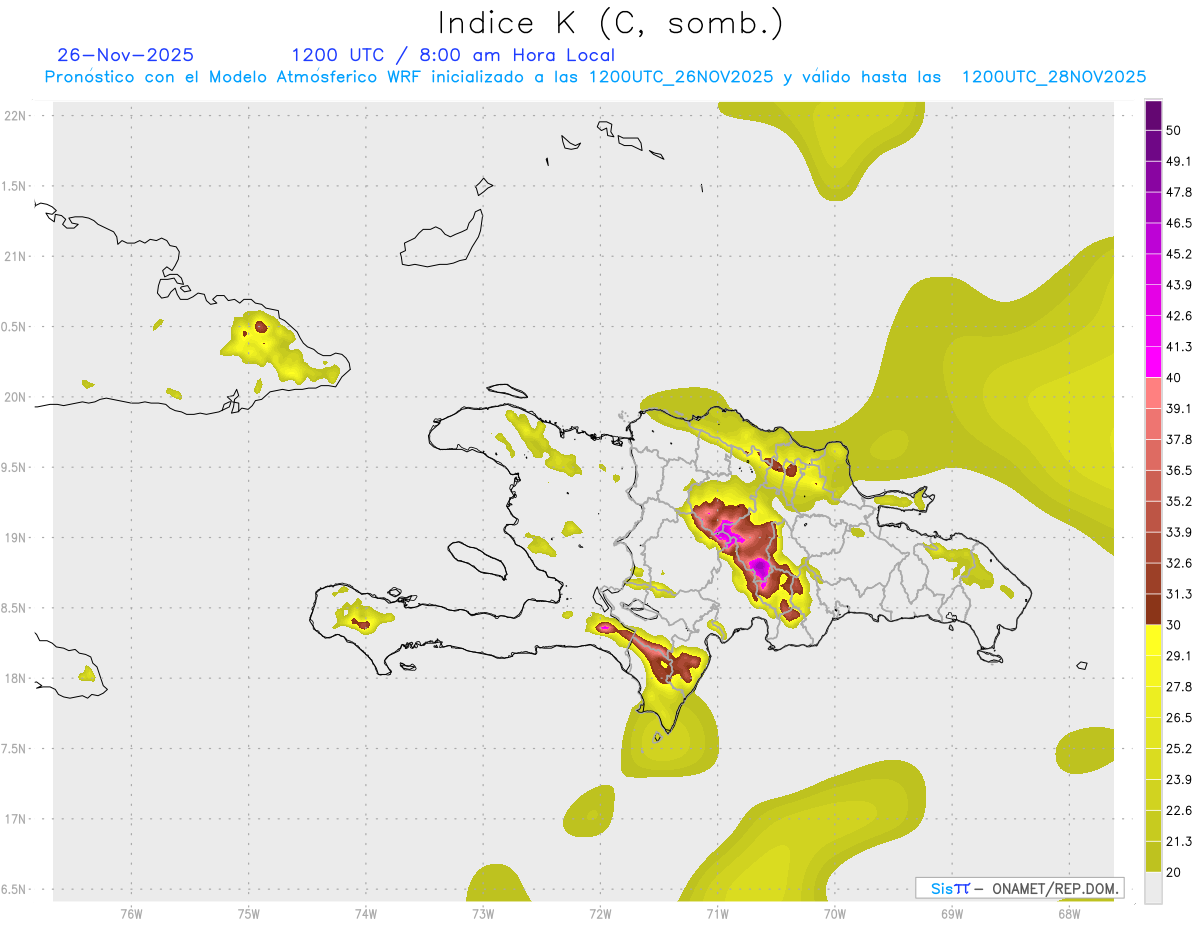Click the brown spot in eastern Cuba's yellow area
This screenshot has width=1200, height=927.
coord(260,325)
